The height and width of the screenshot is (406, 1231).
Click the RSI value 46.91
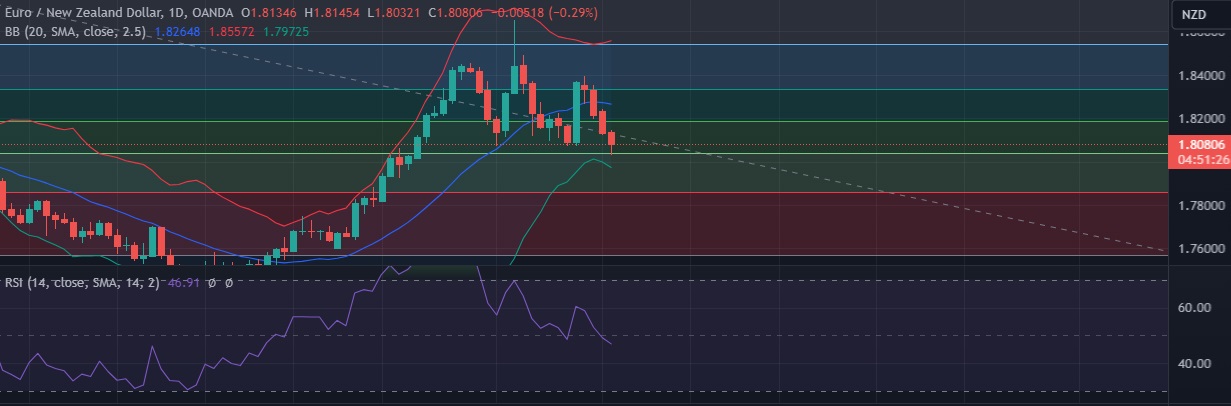[x=183, y=283]
